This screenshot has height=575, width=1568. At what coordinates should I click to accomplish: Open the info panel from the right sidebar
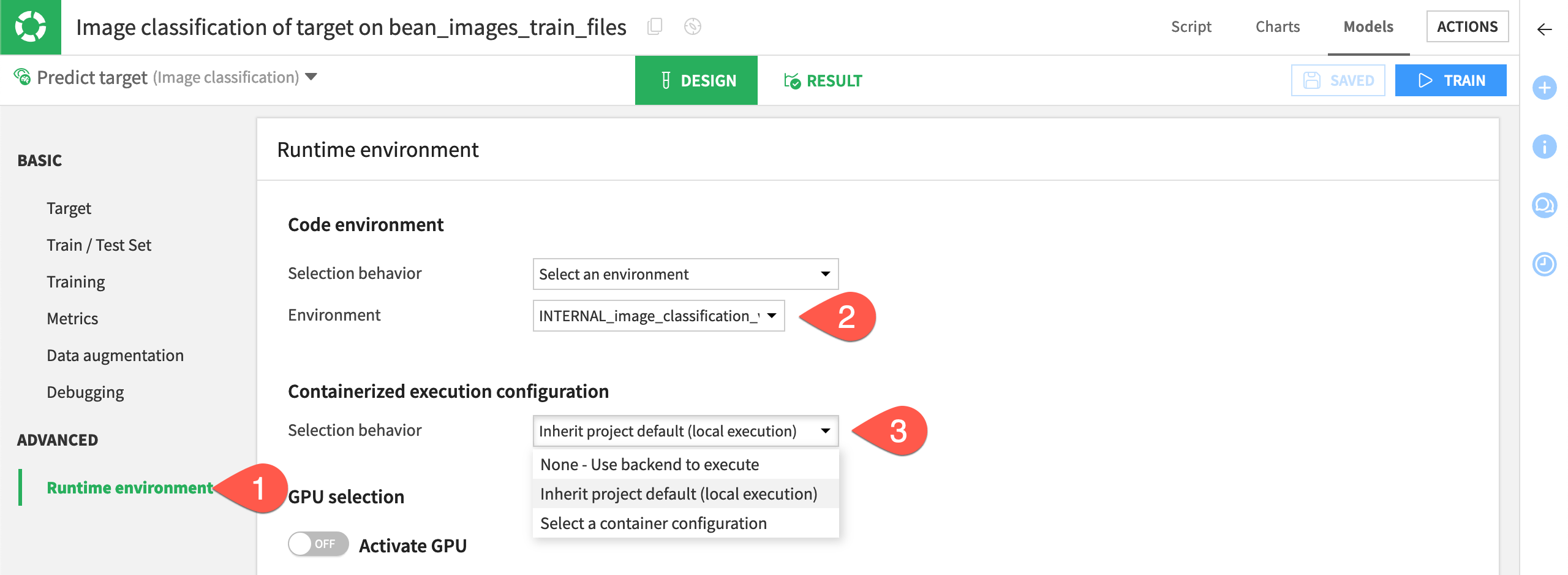coord(1545,147)
